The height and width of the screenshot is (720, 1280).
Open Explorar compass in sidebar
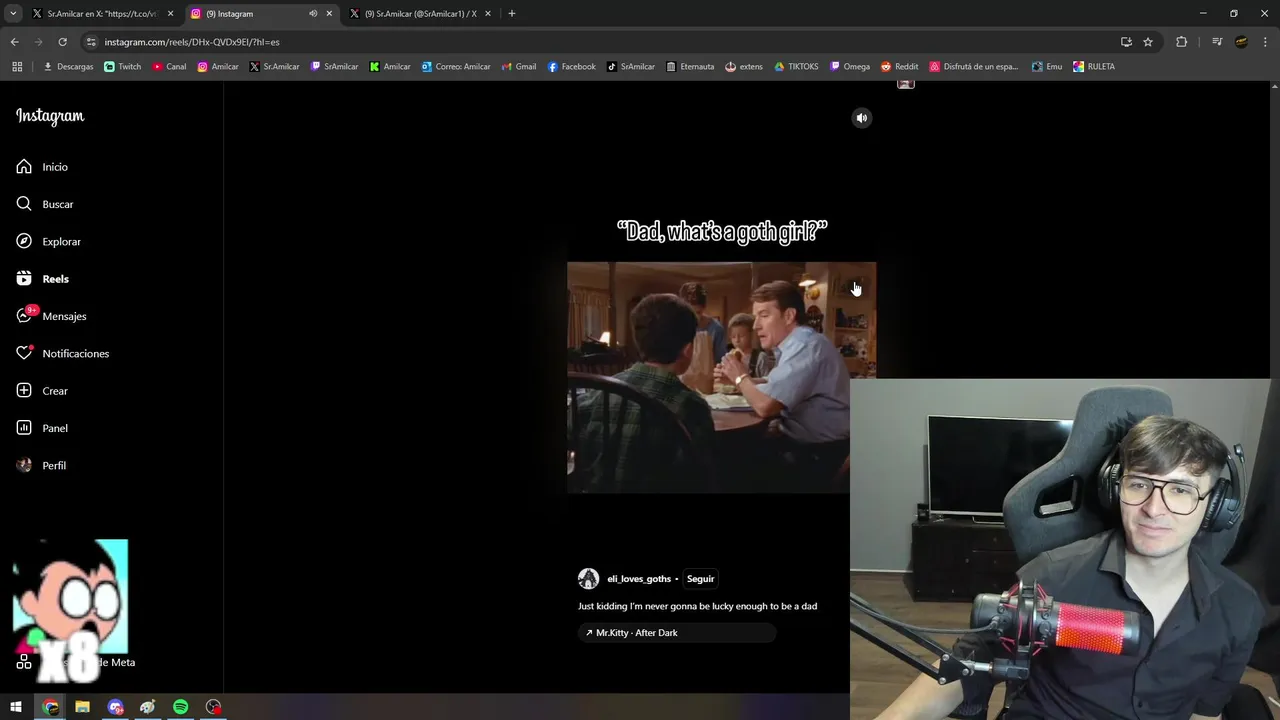point(48,241)
